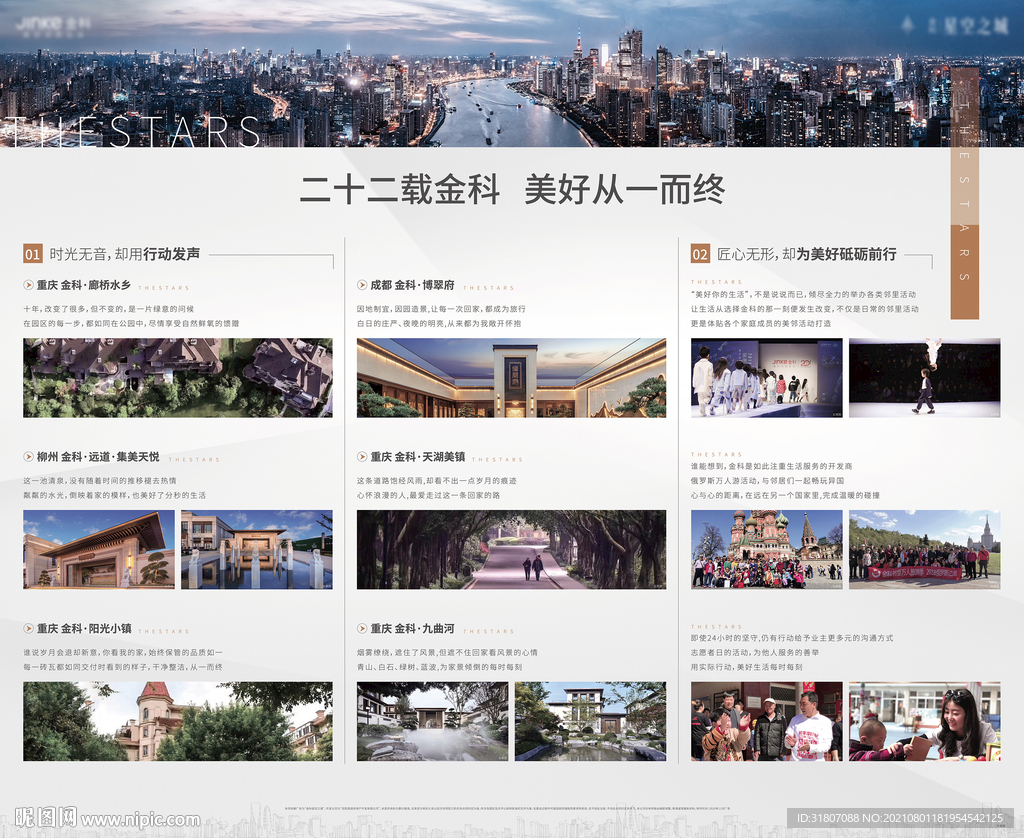Click the 星空之城 logo in the header
The image size is (1024, 838).
pos(955,26)
